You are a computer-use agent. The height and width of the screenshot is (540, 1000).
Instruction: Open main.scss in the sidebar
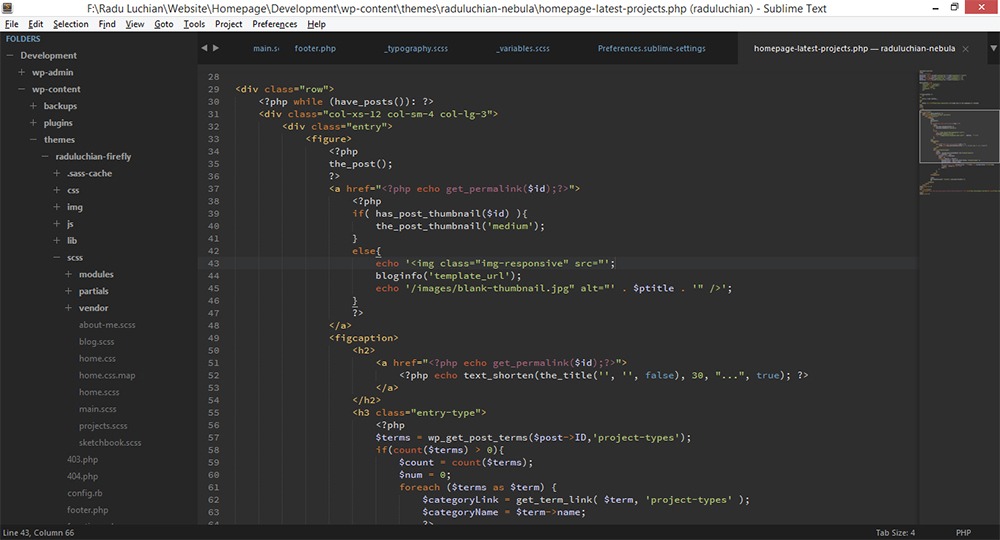tap(98, 409)
